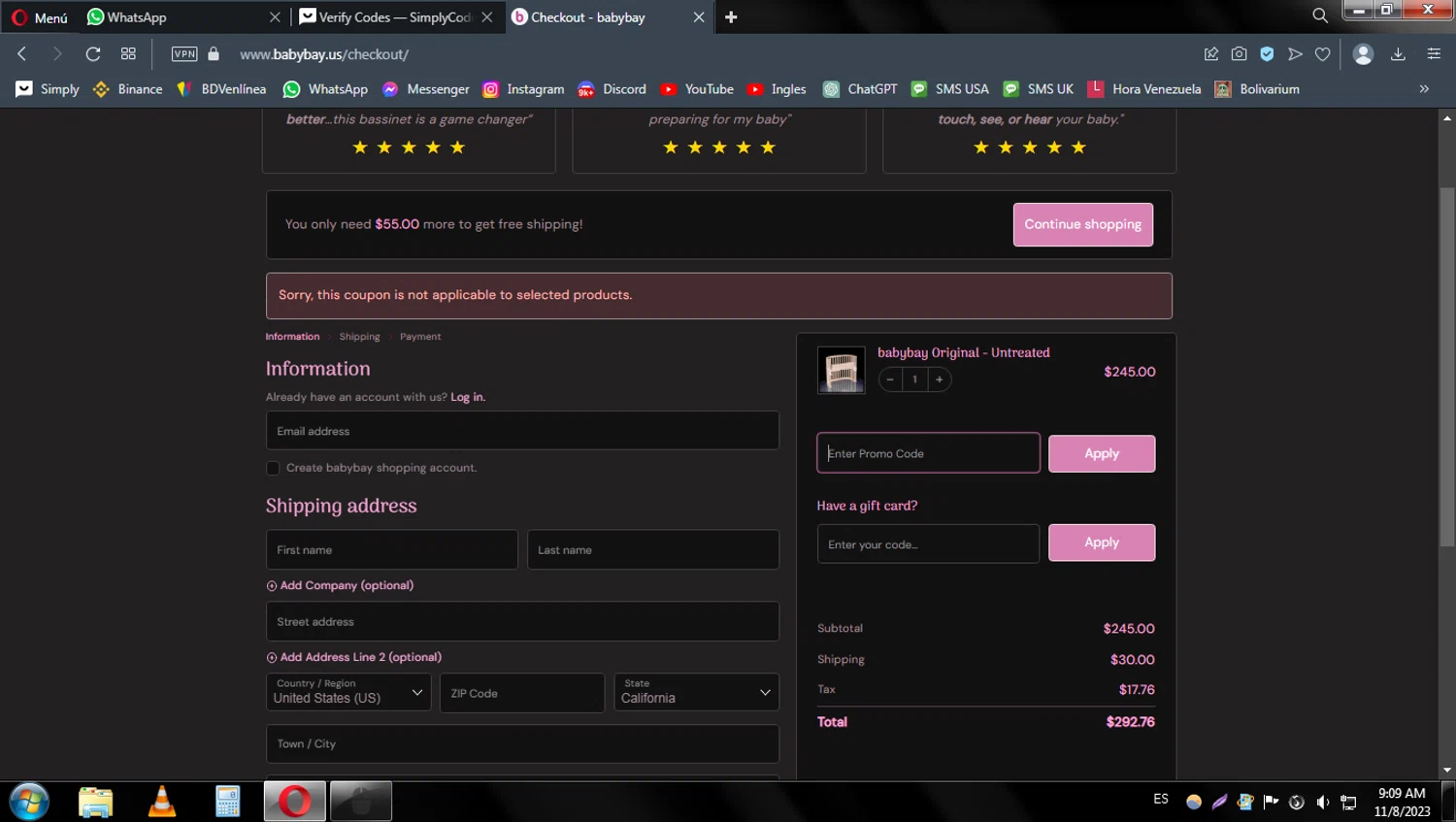This screenshot has width=1456, height=822.
Task: Open a new tab with the plus icon
Action: (x=731, y=17)
